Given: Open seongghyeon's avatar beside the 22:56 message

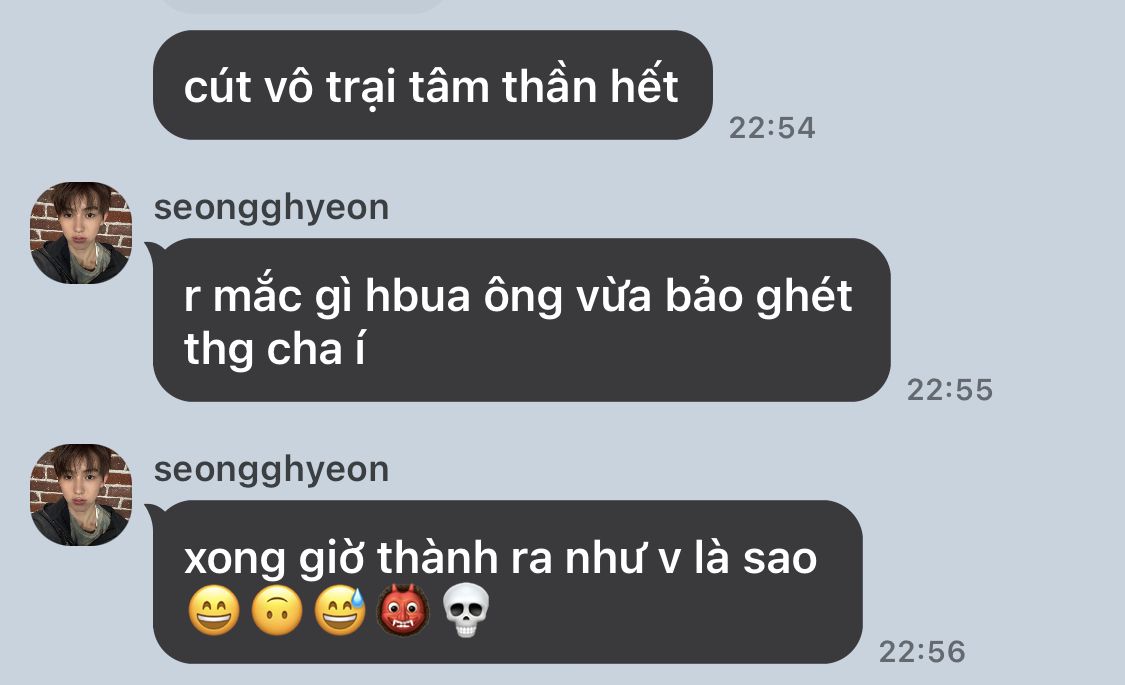Looking at the screenshot, I should 80,495.
